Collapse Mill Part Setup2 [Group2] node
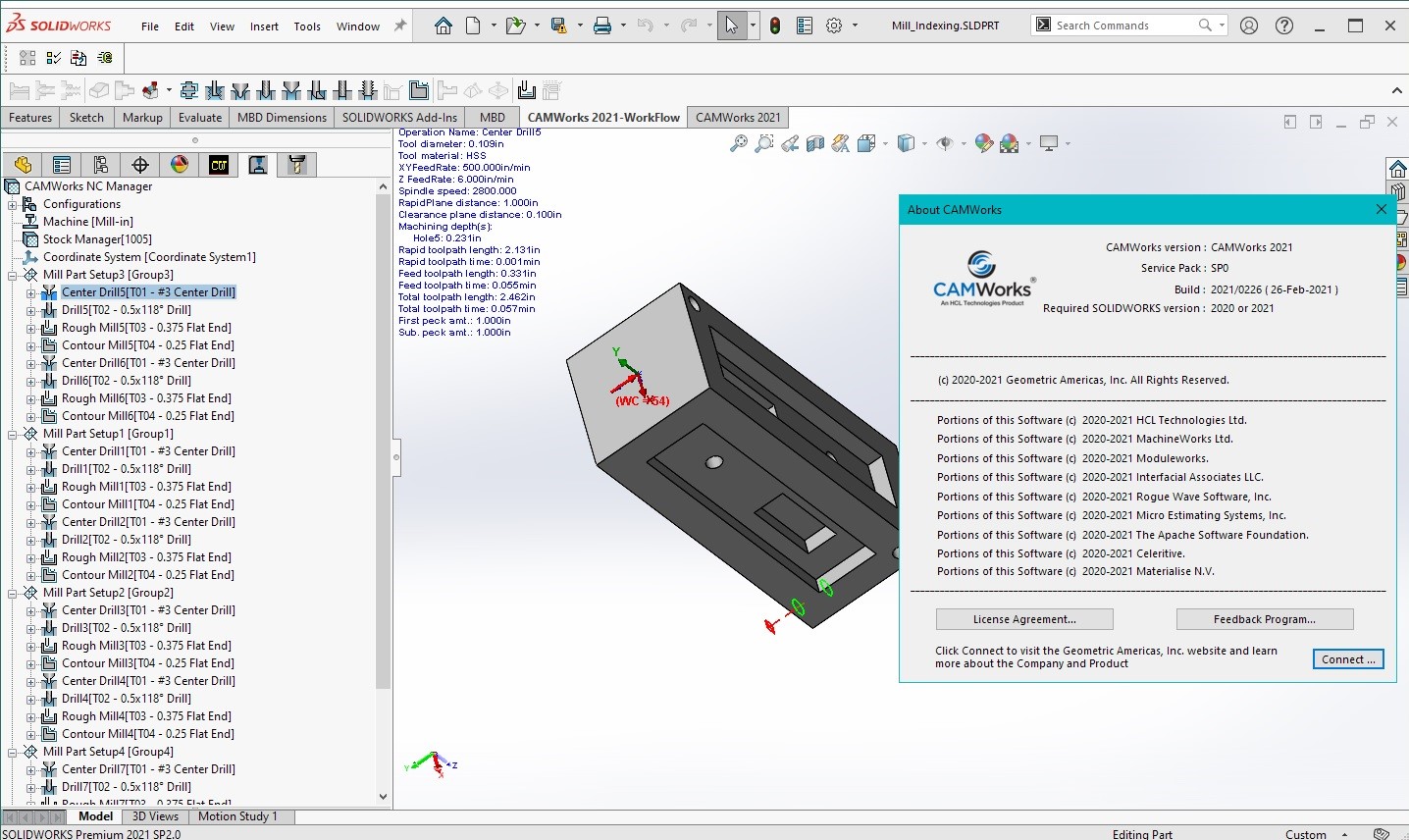This screenshot has height=840, width=1409. [x=13, y=593]
